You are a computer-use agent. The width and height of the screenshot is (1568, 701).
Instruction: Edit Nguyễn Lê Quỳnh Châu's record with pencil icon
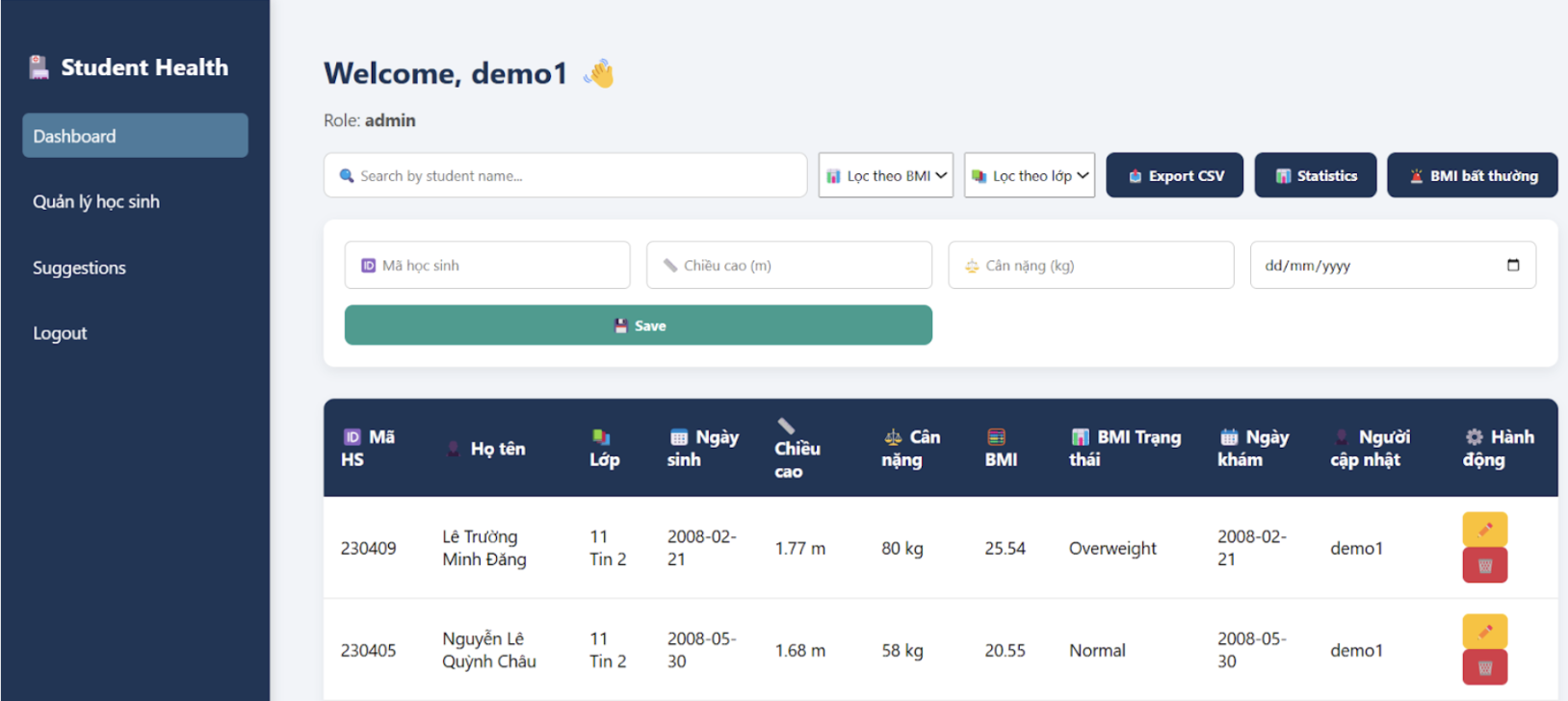[1484, 632]
